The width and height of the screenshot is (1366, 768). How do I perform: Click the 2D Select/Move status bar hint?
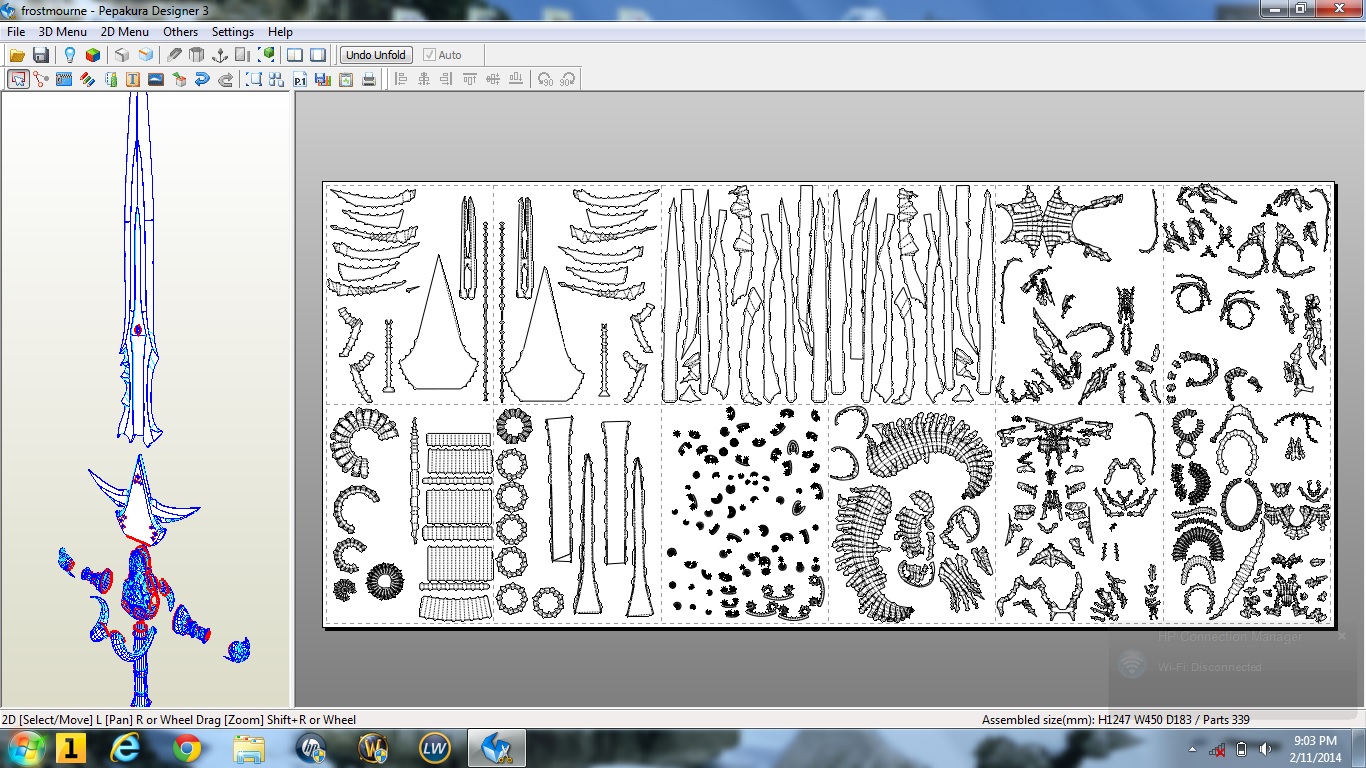(x=179, y=720)
